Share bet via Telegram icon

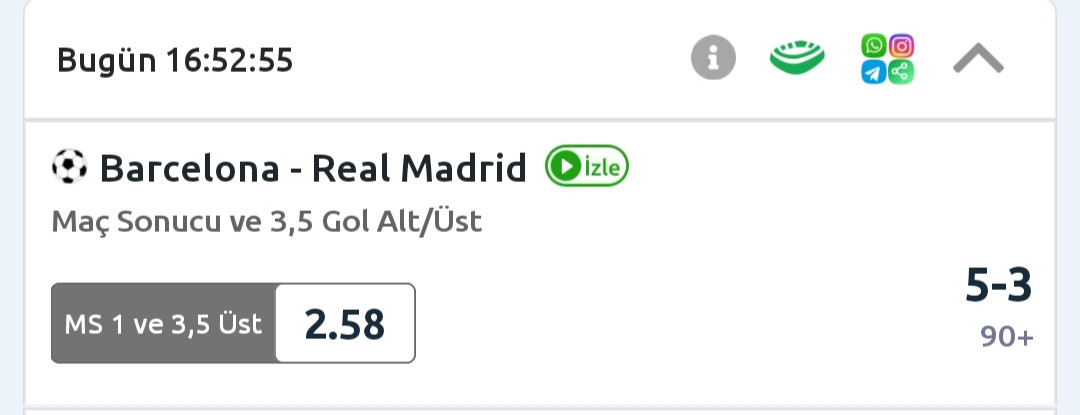tap(874, 72)
